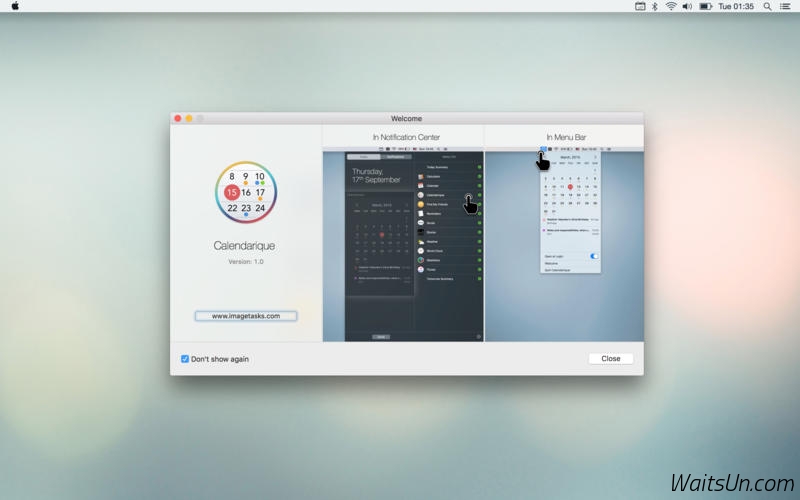Click the "In Menu Bar" heading
The height and width of the screenshot is (500, 800).
click(566, 137)
